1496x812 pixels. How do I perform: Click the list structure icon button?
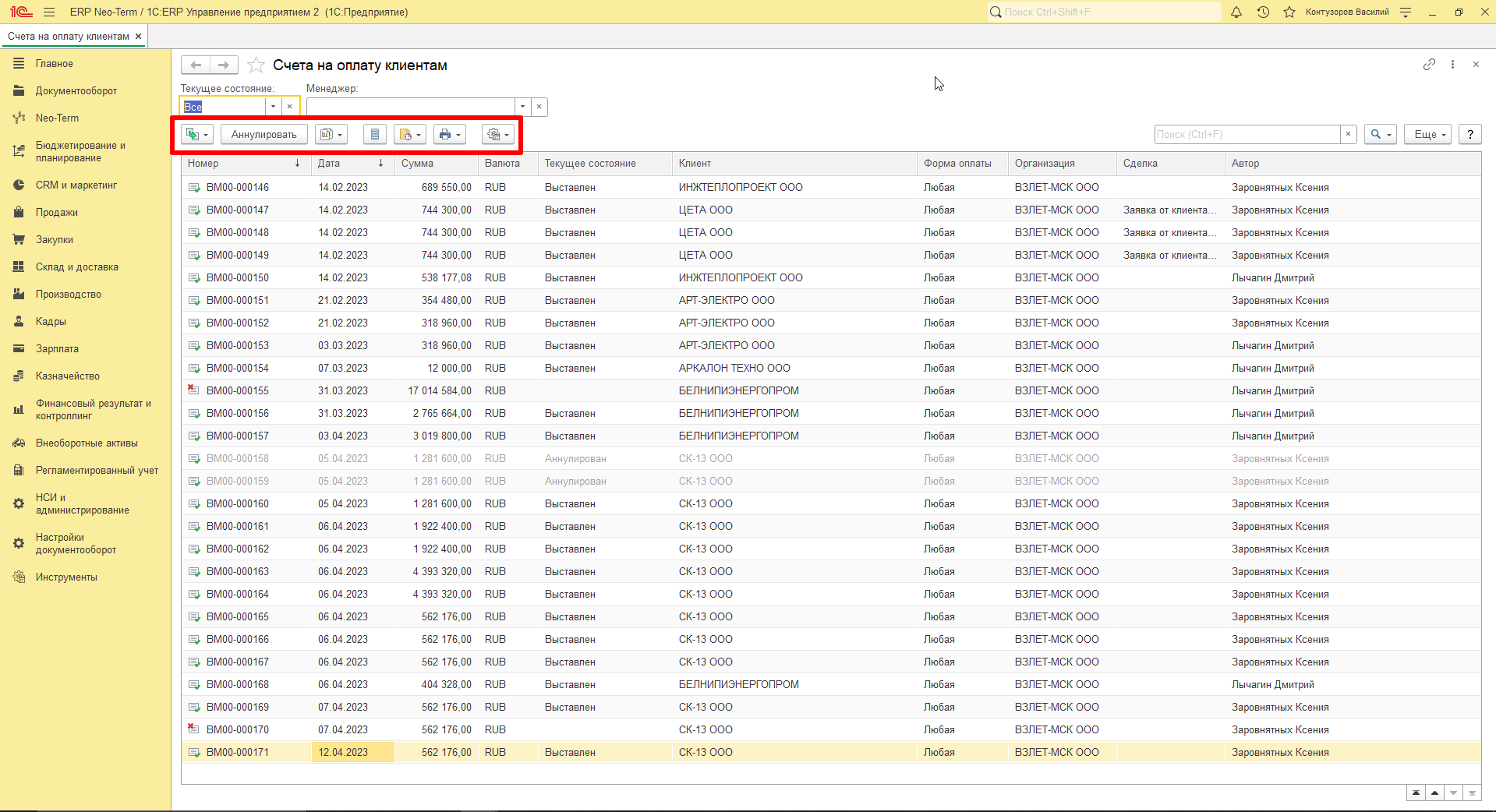(x=375, y=134)
